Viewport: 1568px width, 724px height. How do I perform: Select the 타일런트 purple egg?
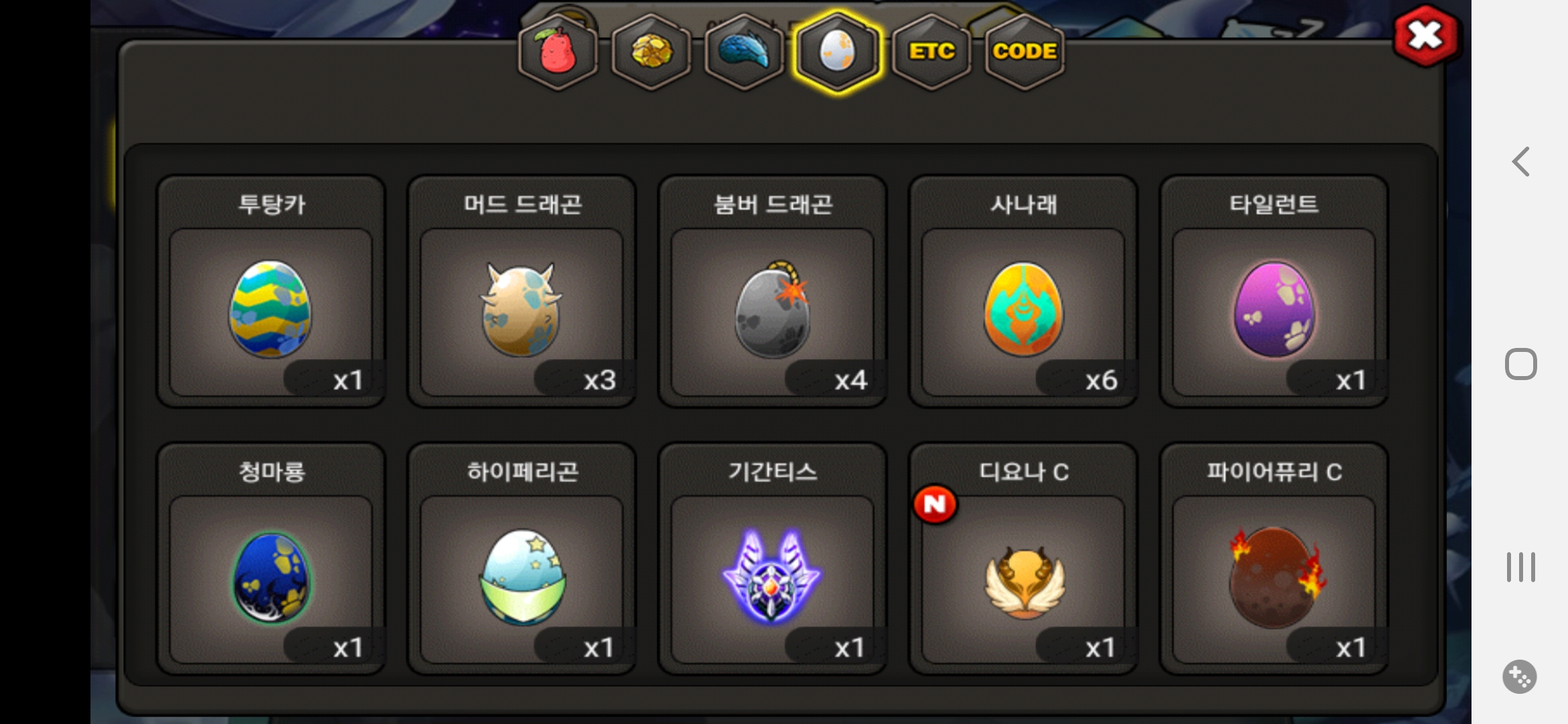[x=1273, y=292]
